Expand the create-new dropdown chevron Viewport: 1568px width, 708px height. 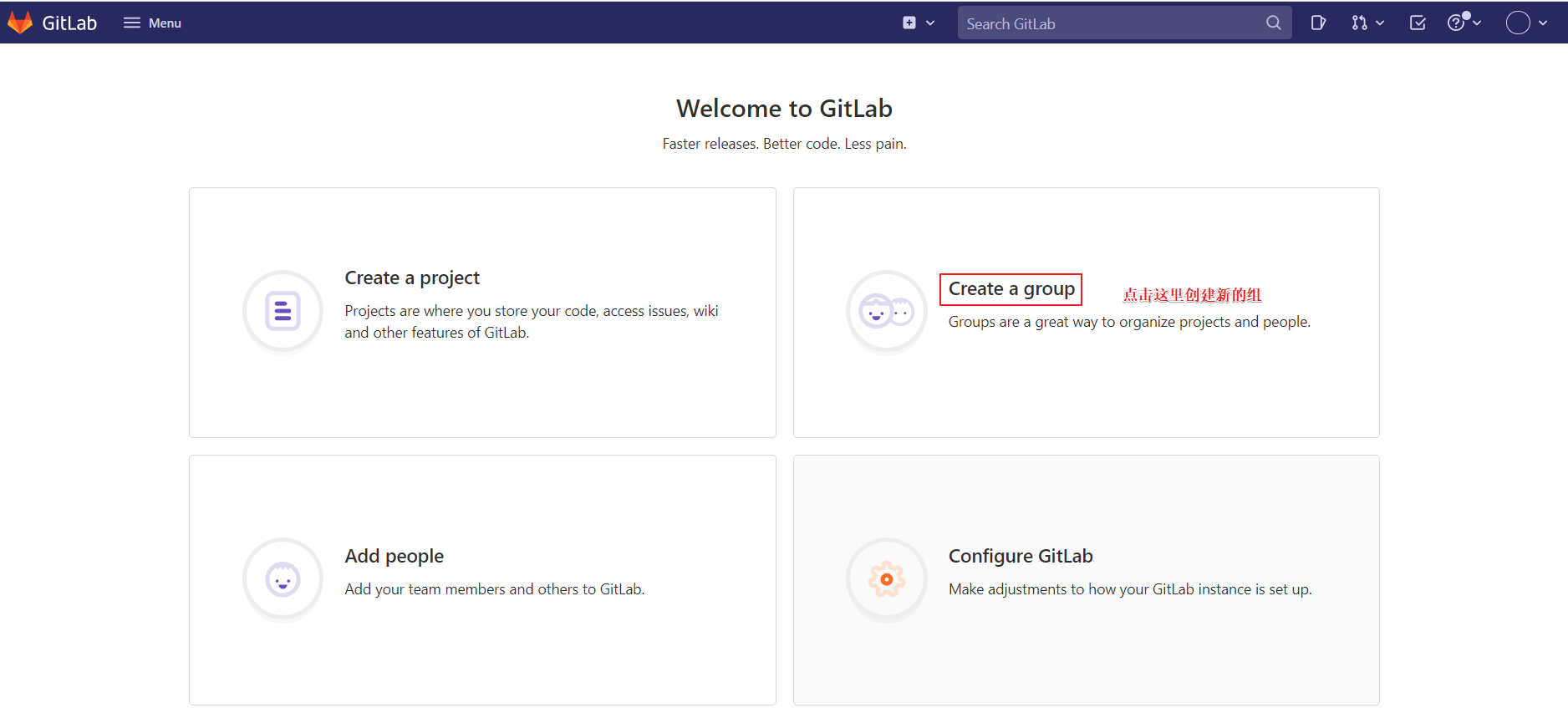[x=930, y=23]
